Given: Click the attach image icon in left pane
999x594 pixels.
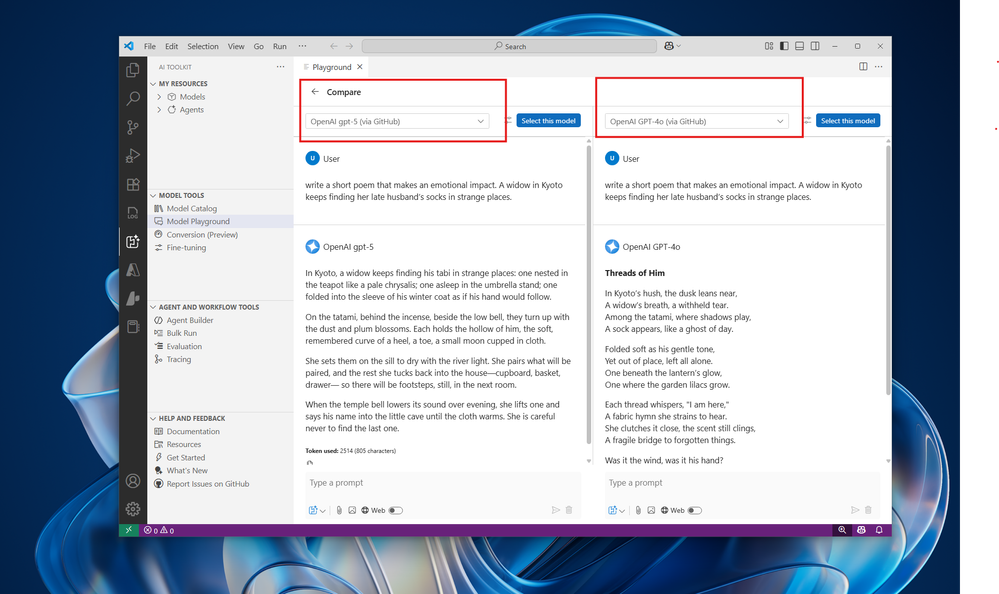Looking at the screenshot, I should 352,510.
